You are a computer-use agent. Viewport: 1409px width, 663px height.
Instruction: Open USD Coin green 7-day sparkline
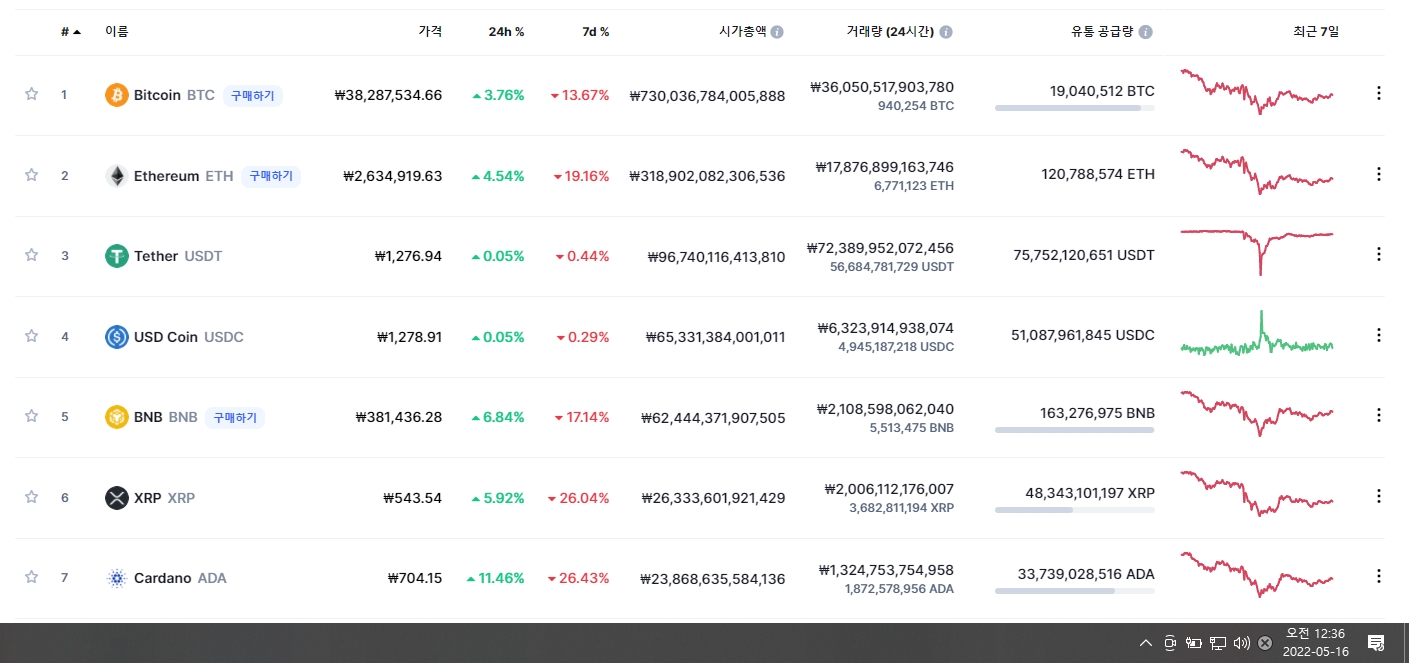pyautogui.click(x=1257, y=334)
